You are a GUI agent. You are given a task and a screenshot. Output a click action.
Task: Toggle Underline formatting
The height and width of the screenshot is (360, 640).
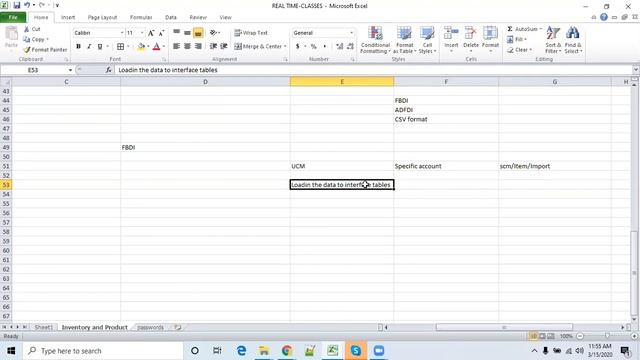[100, 47]
